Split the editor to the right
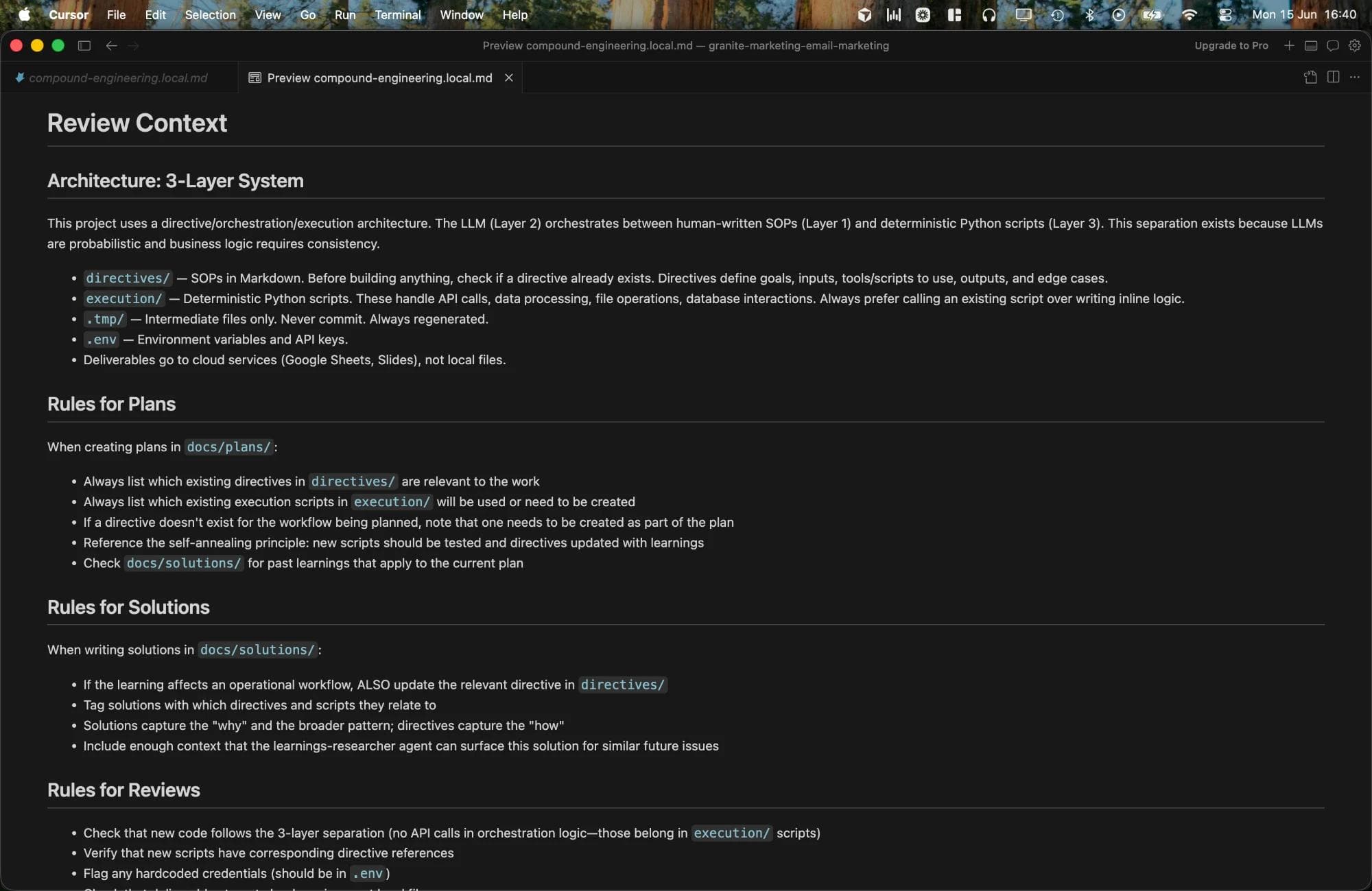The height and width of the screenshot is (891, 1372). click(x=1333, y=77)
